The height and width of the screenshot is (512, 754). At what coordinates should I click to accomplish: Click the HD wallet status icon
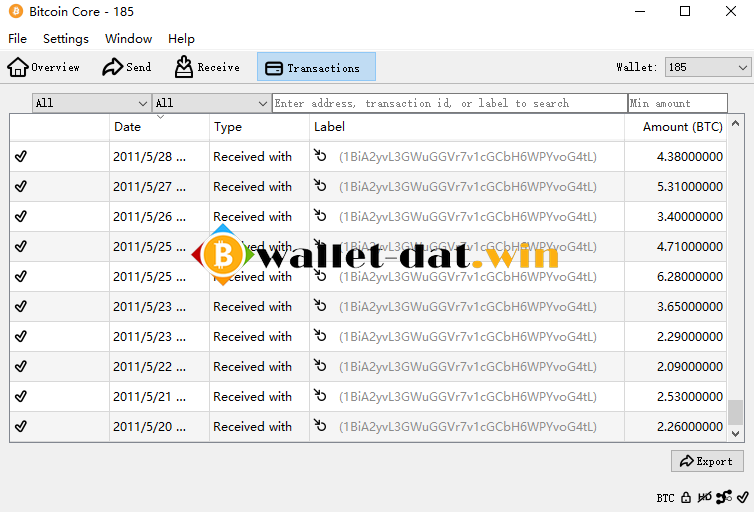704,497
